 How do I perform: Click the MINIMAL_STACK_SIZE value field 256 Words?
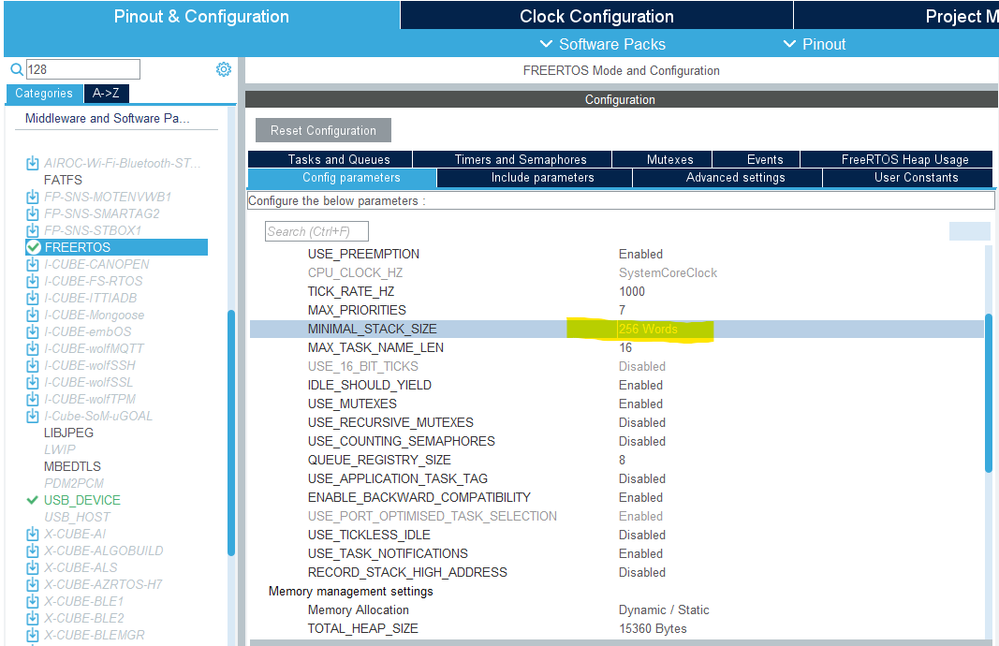pos(648,329)
